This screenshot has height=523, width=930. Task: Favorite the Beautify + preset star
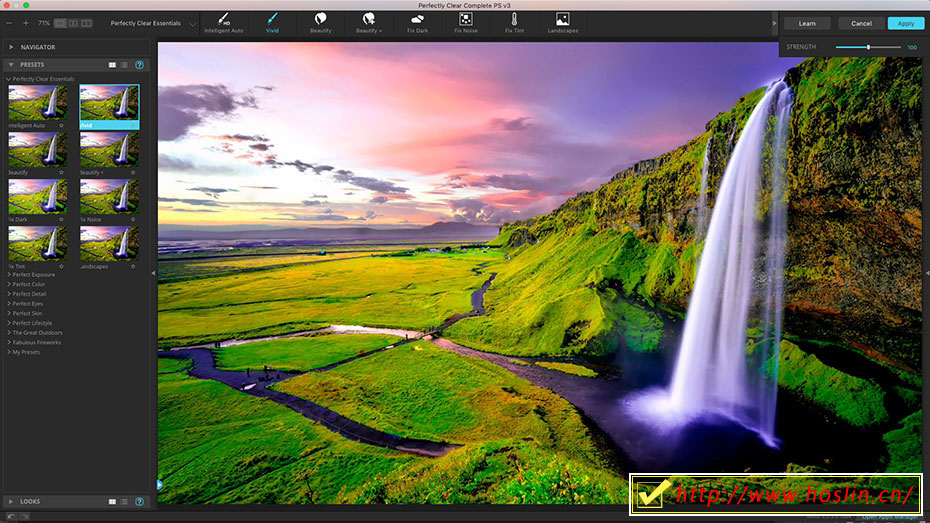133,173
